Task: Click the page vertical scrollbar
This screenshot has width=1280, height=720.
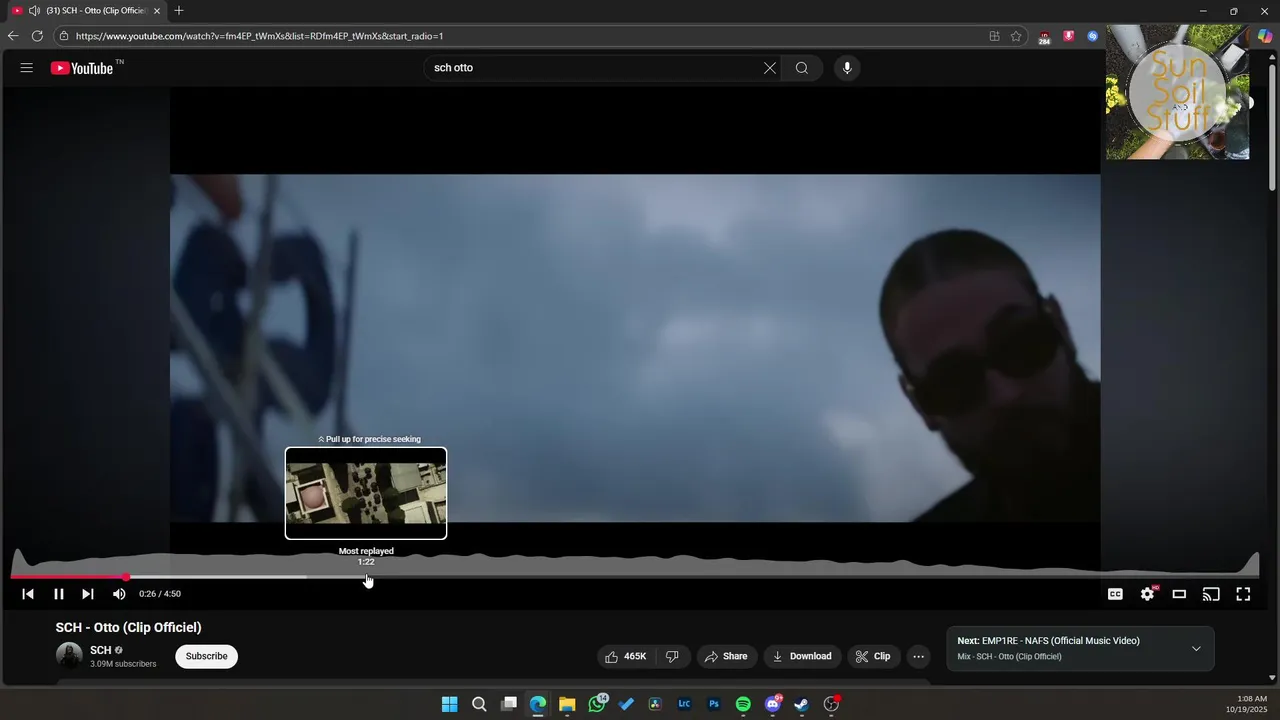Action: 1272,130
